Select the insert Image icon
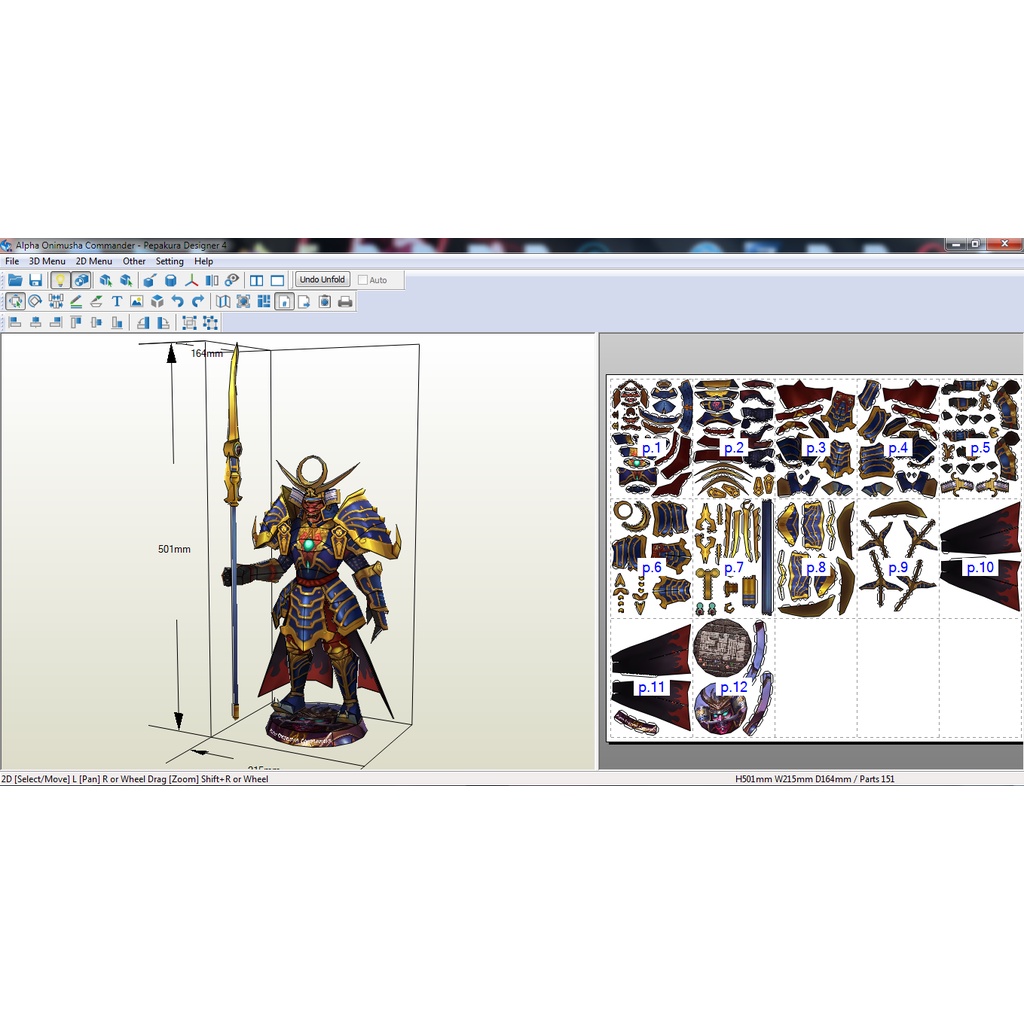The height and width of the screenshot is (1024, 1024). [x=138, y=301]
